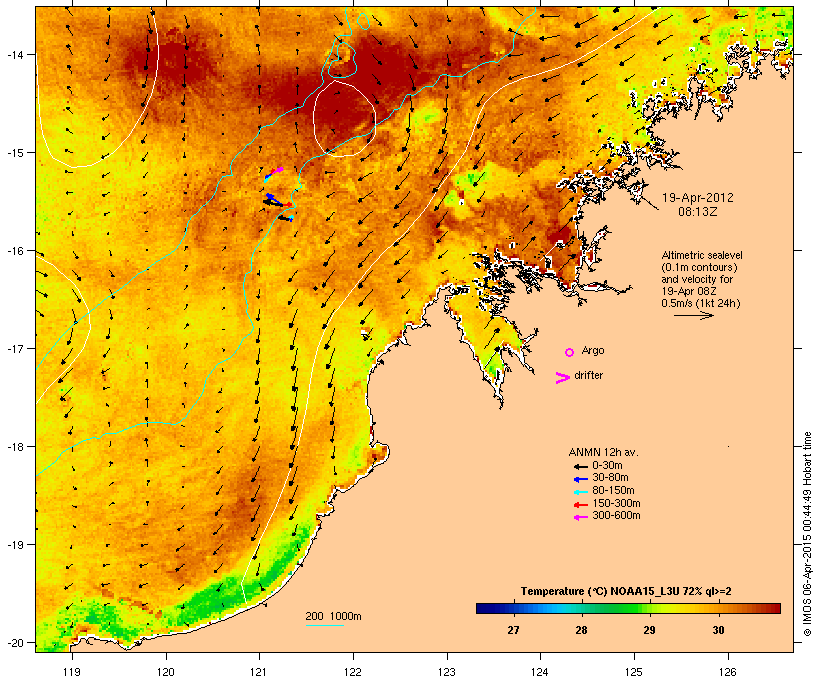Image resolution: width=820 pixels, height=680 pixels.
Task: Click the latitude axis label -15
Action: tap(14, 153)
